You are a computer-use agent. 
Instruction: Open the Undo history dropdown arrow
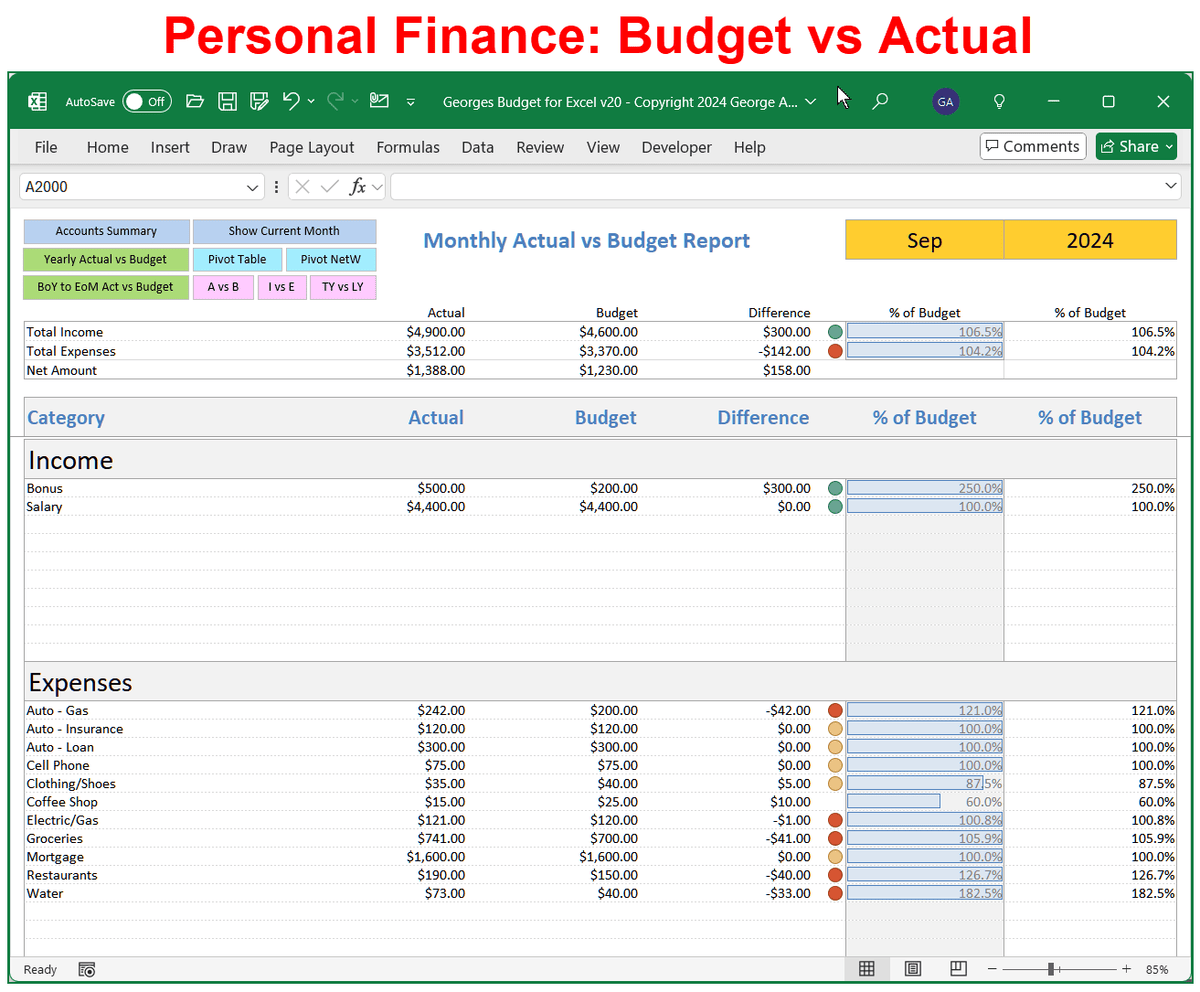point(311,101)
